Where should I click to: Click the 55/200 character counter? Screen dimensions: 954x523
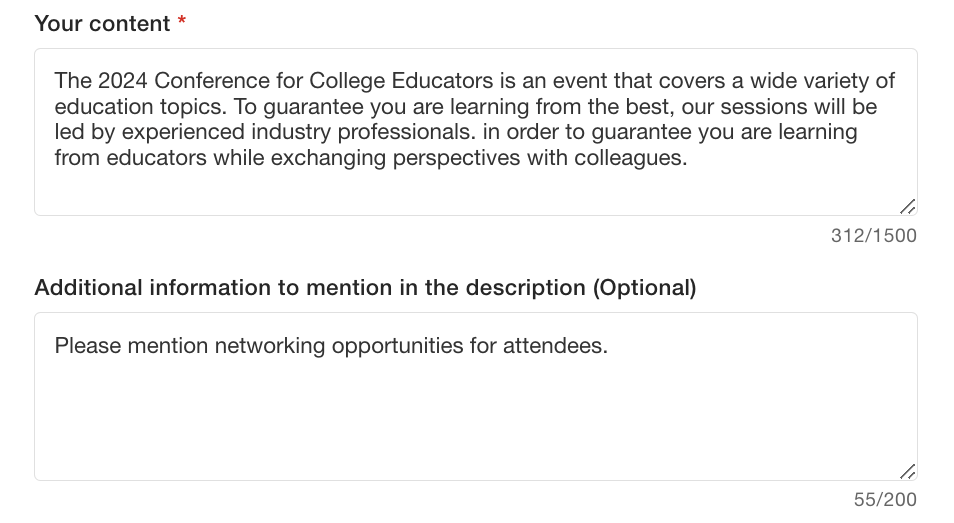pyautogui.click(x=884, y=500)
